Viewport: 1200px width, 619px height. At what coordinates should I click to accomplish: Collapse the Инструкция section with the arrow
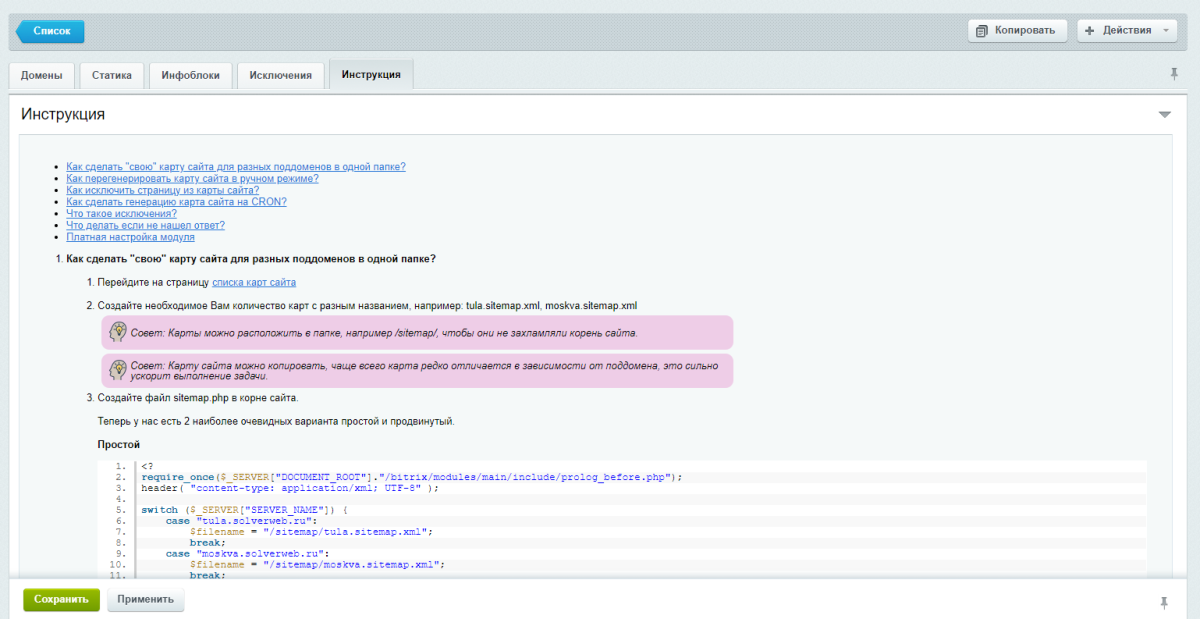(1164, 115)
